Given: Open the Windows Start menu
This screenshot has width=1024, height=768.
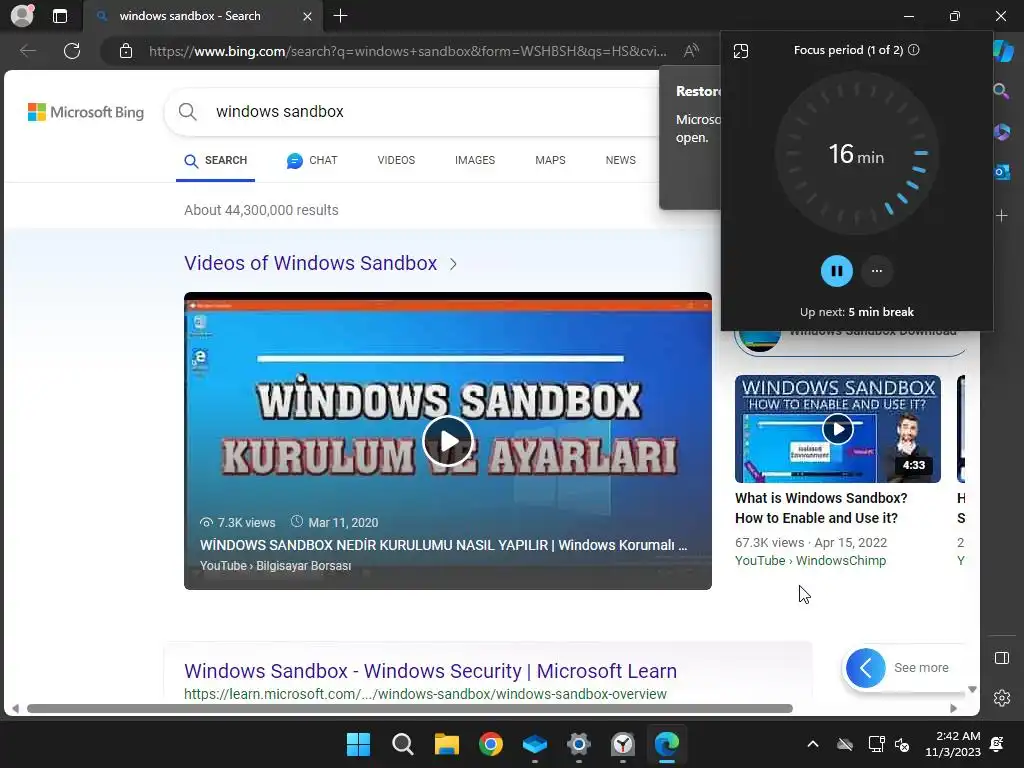Looking at the screenshot, I should tap(358, 744).
